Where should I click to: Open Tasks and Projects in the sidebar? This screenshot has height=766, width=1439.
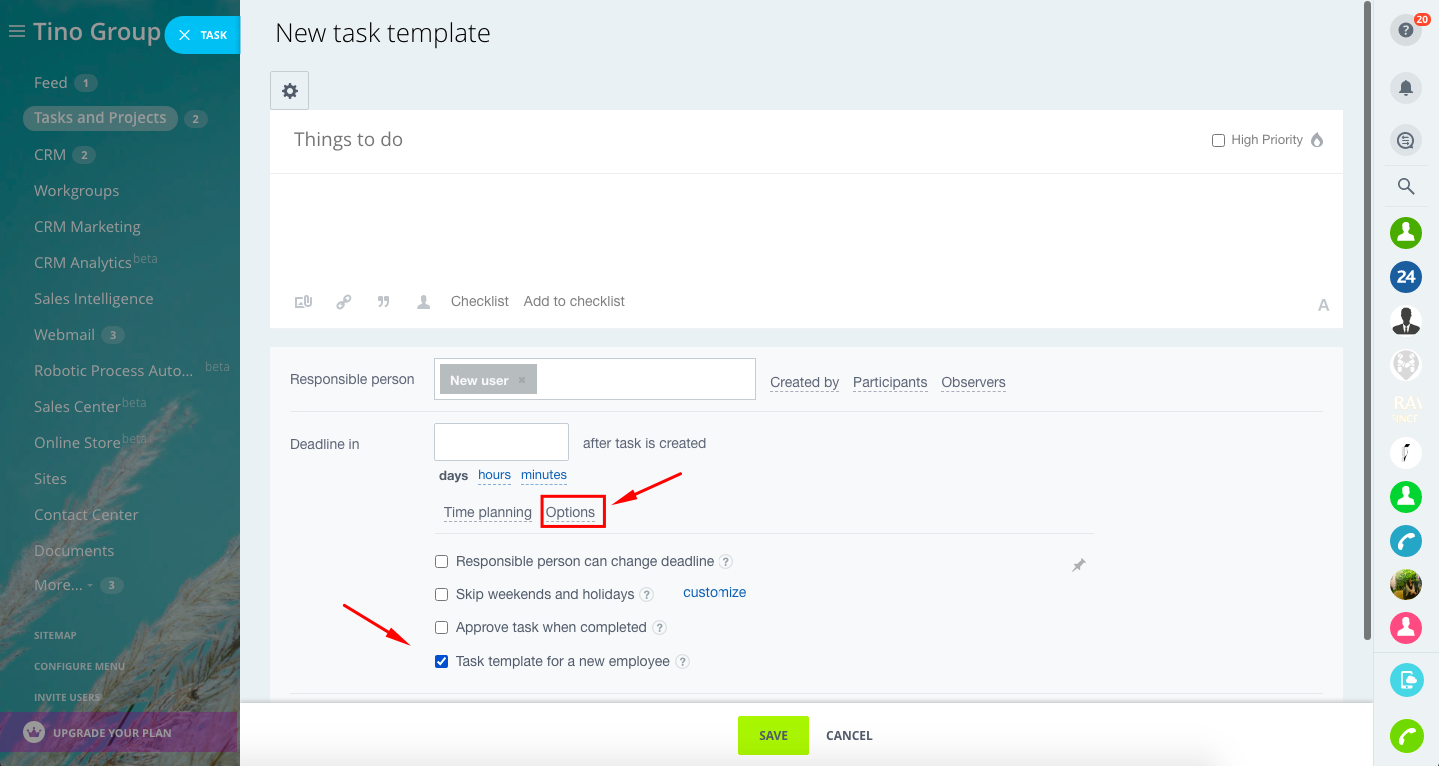(100, 118)
